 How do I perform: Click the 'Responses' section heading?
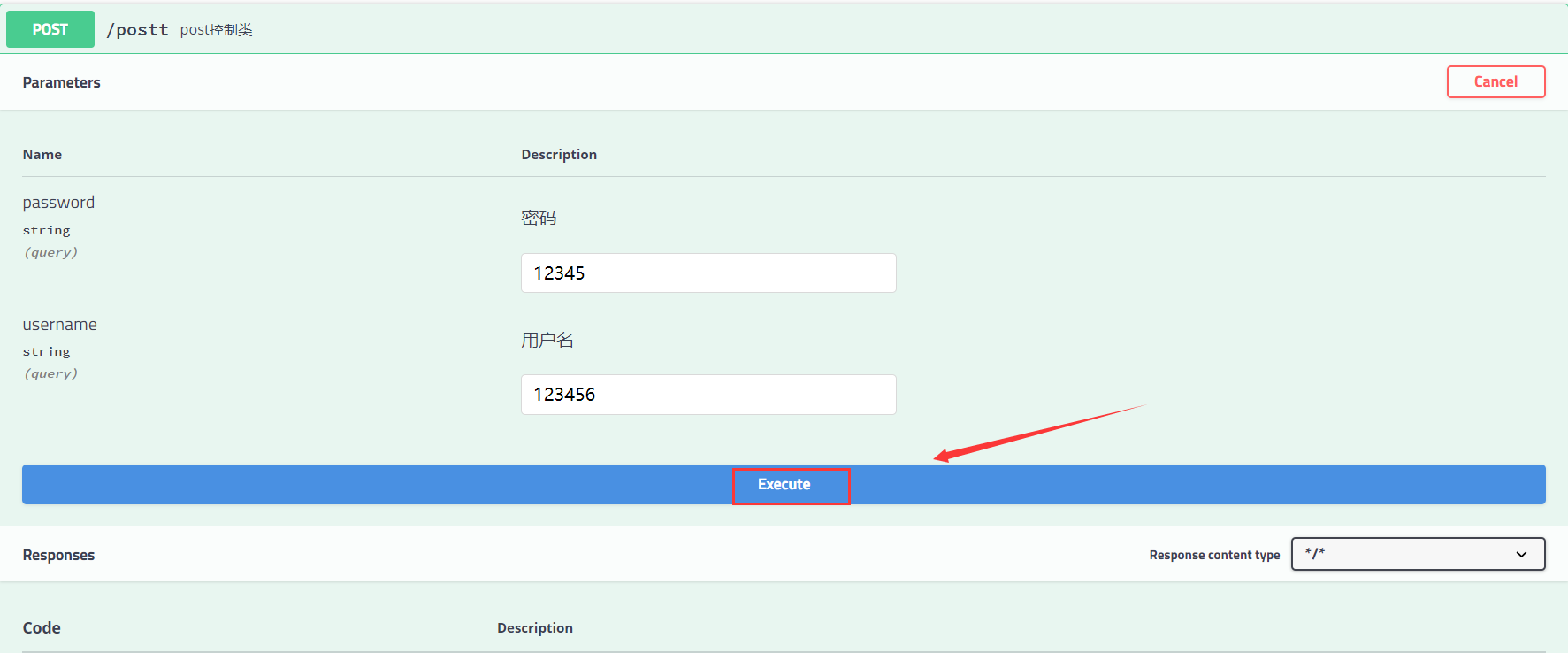click(58, 555)
